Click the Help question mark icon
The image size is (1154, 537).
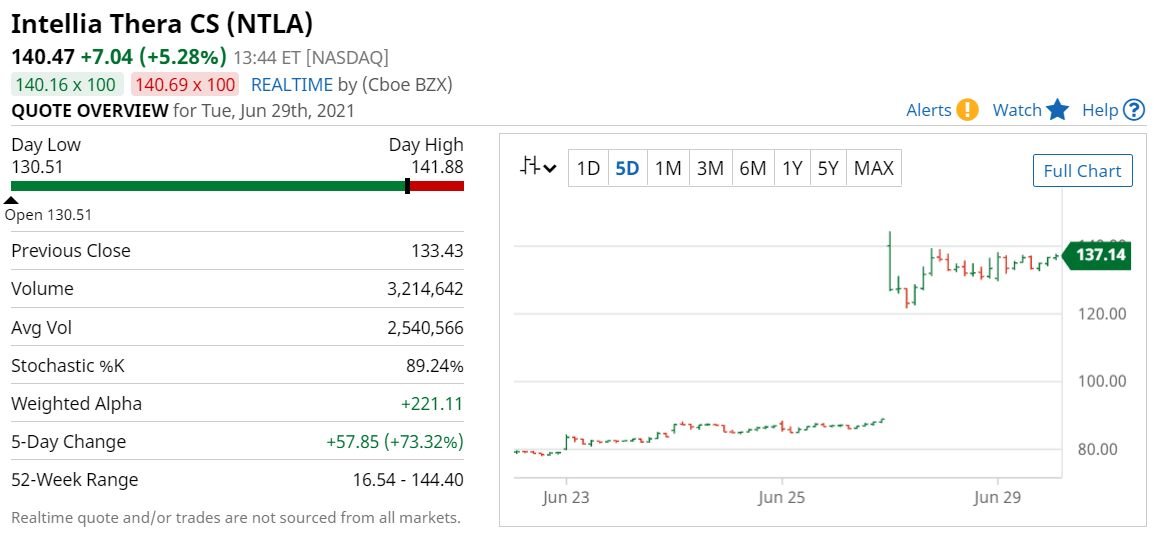(x=1134, y=110)
